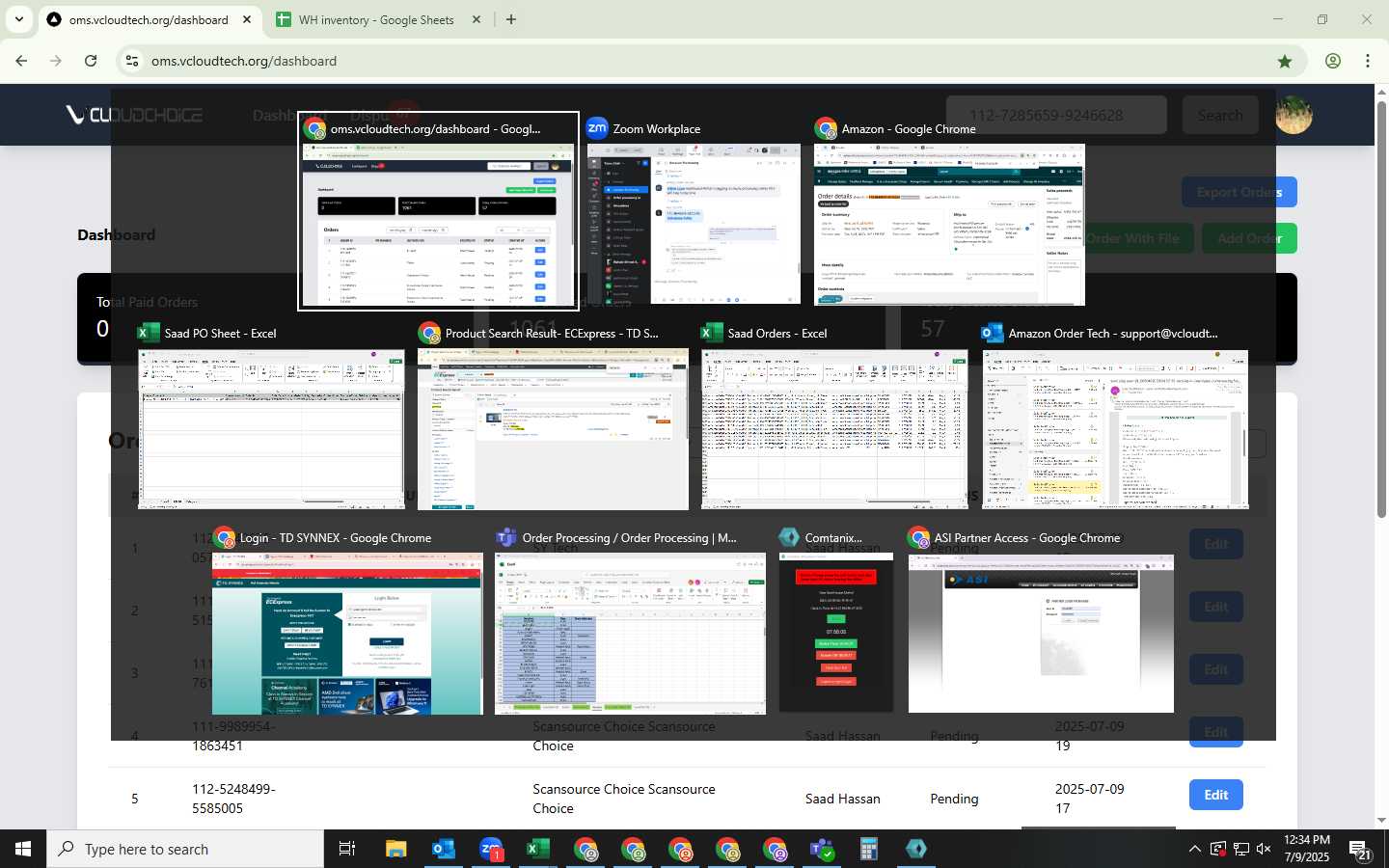Close the WH inventory tab
Viewport: 1389px width, 868px height.
[x=476, y=19]
